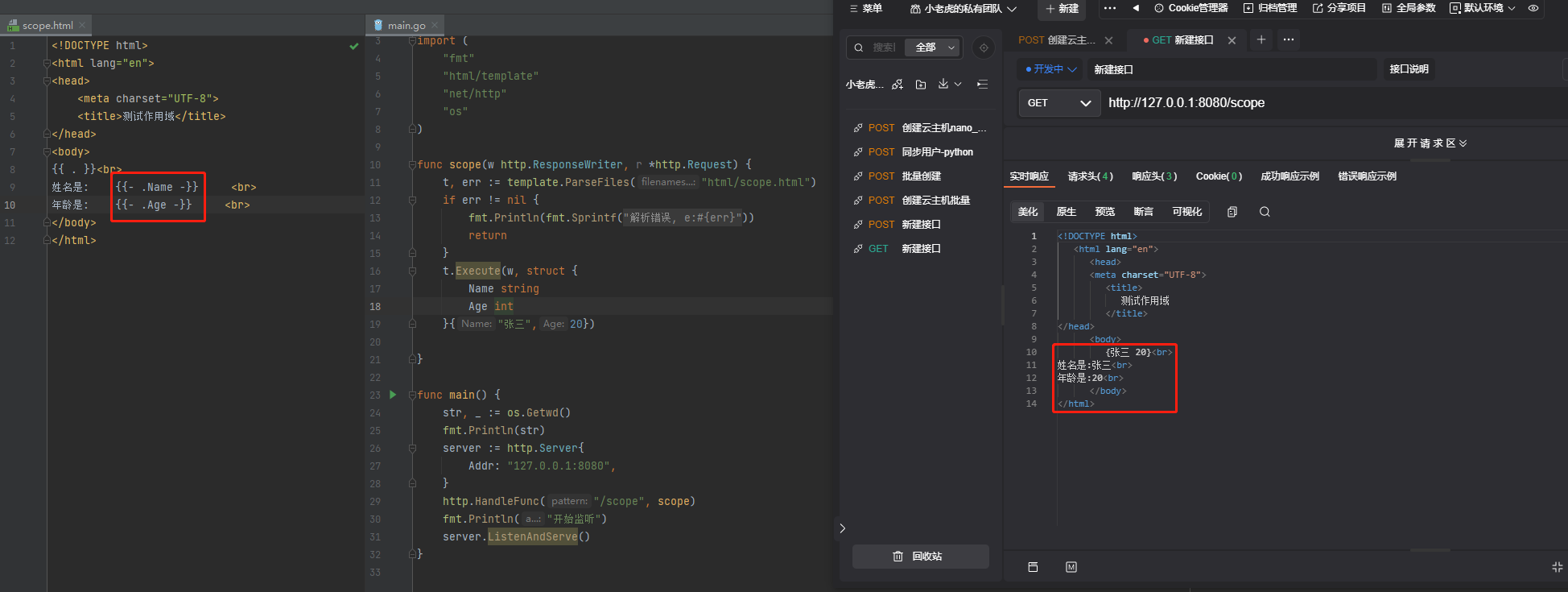Open POST 创建云主机nano request

coord(920,127)
